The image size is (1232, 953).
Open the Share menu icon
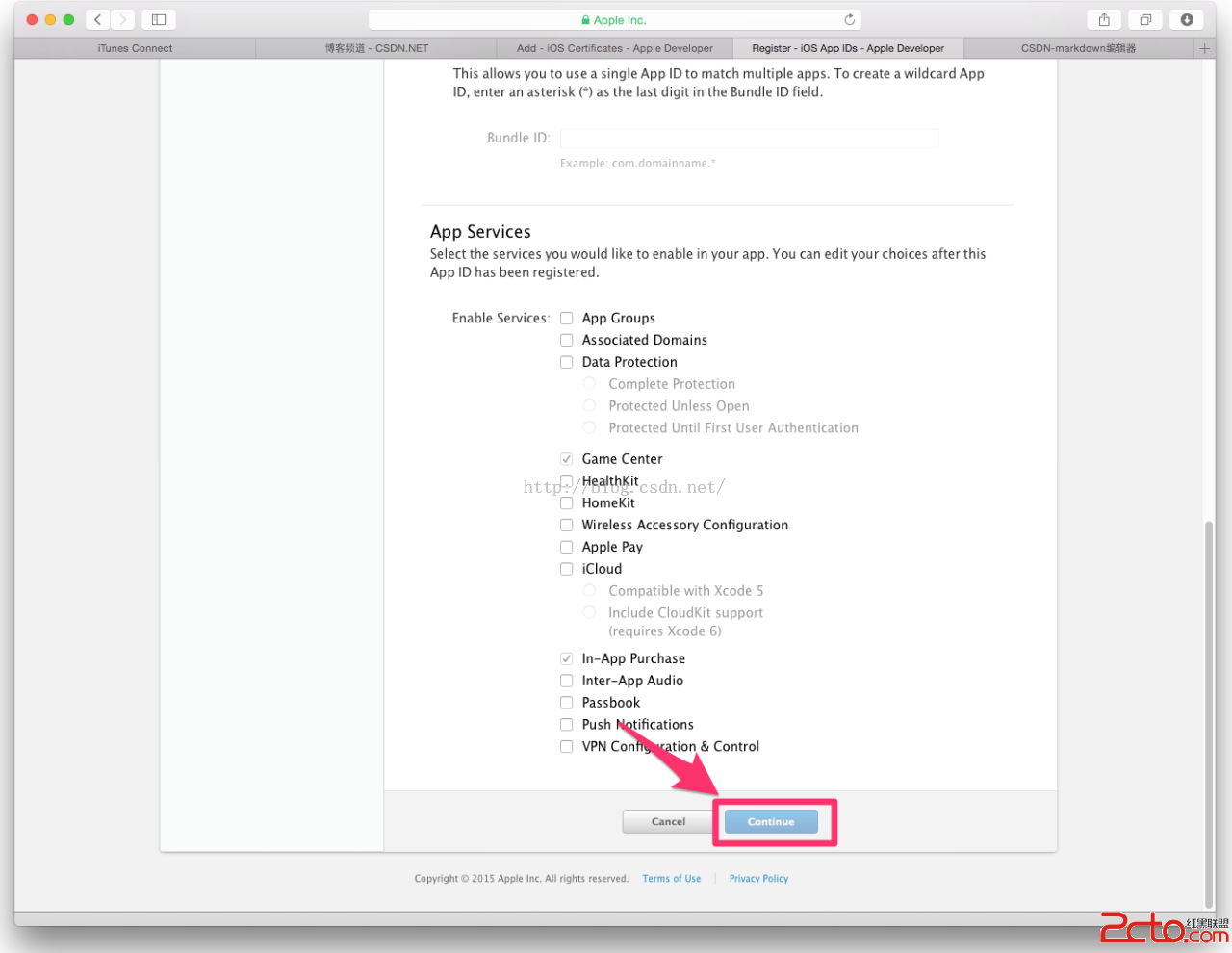(x=1104, y=19)
